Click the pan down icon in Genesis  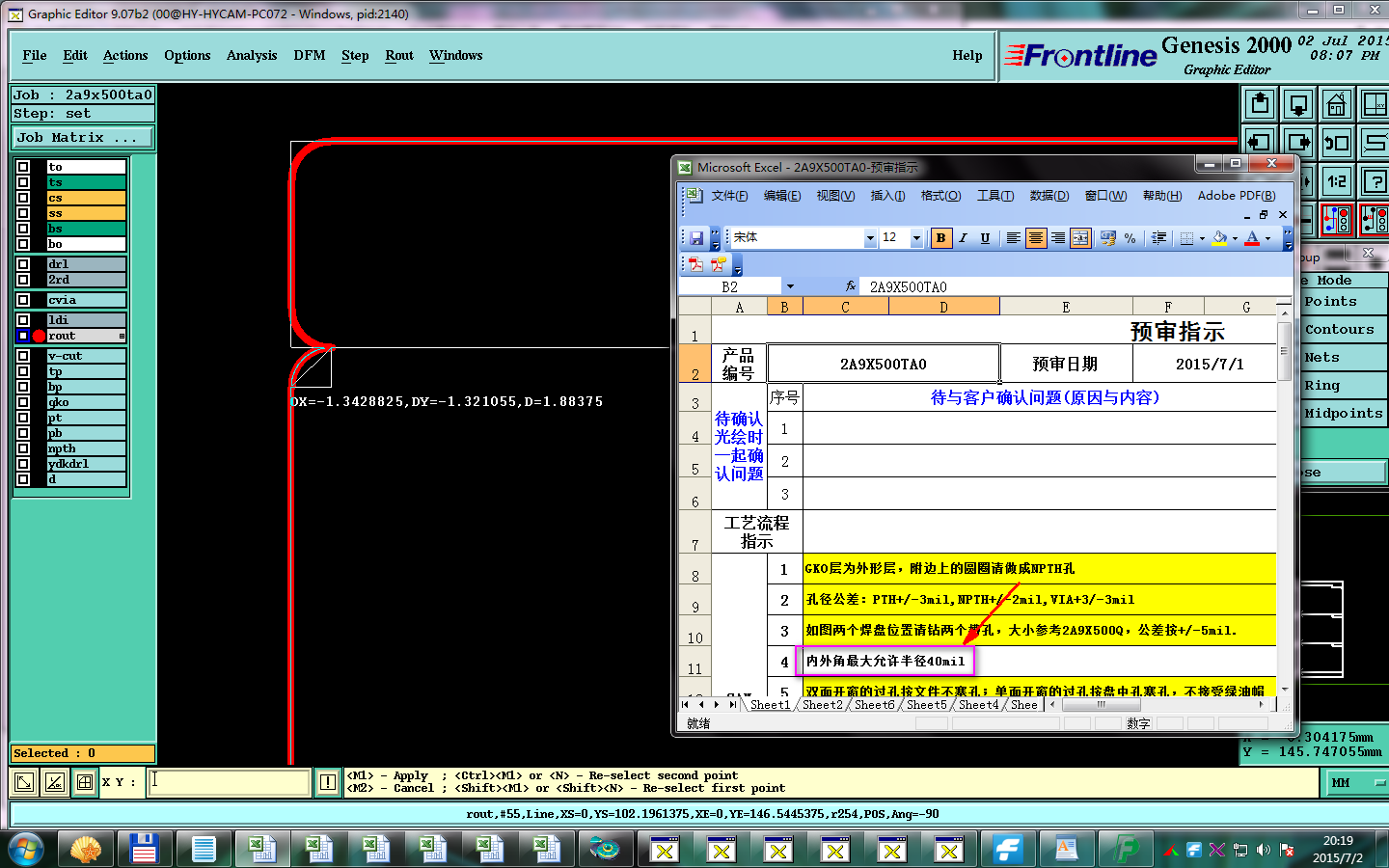click(x=1298, y=103)
